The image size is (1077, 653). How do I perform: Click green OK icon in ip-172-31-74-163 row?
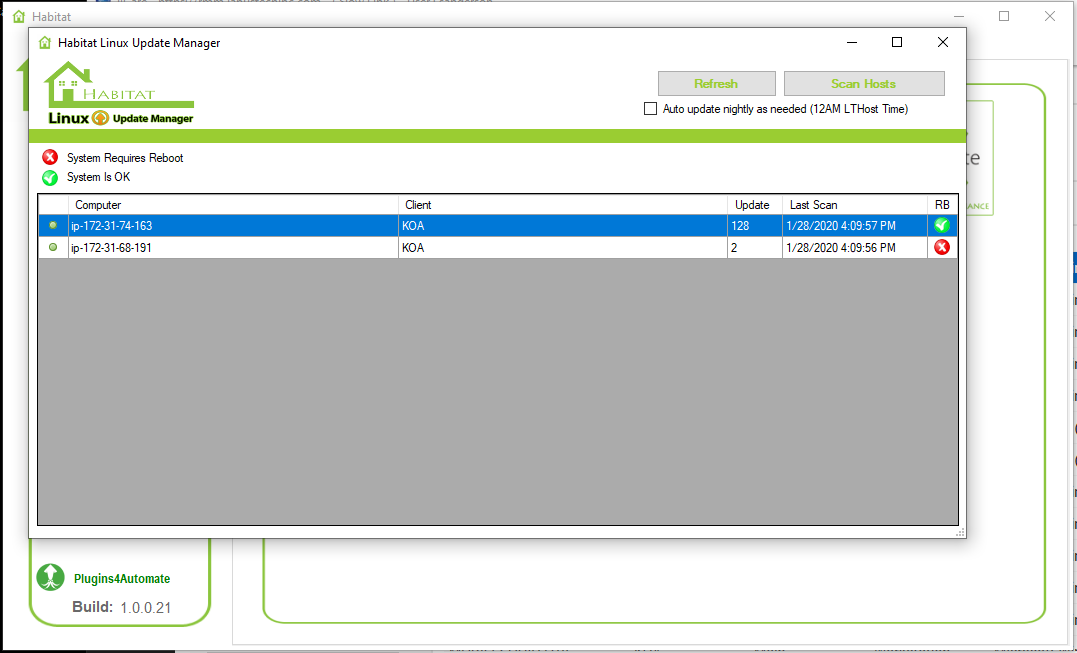point(942,225)
